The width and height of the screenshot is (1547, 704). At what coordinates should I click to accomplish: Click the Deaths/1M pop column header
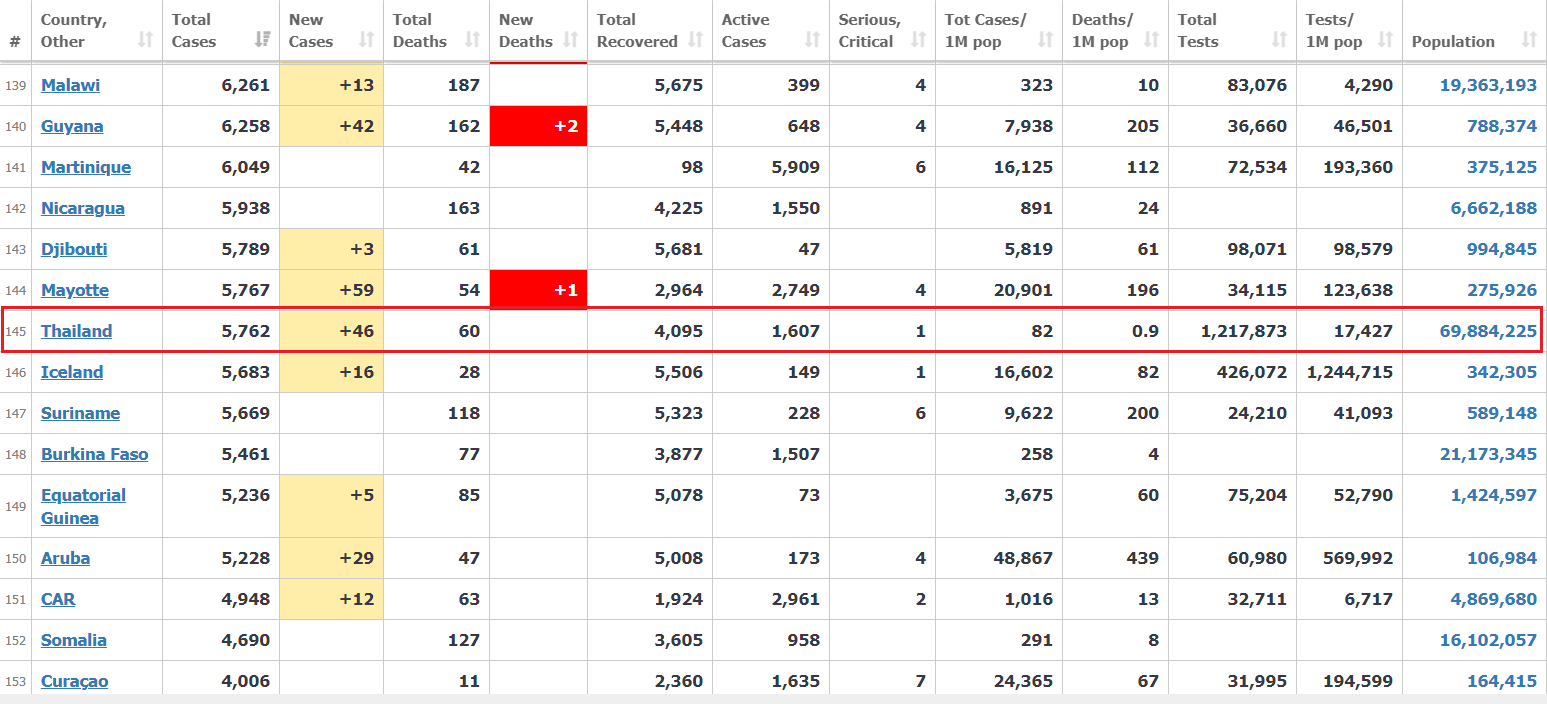1103,30
